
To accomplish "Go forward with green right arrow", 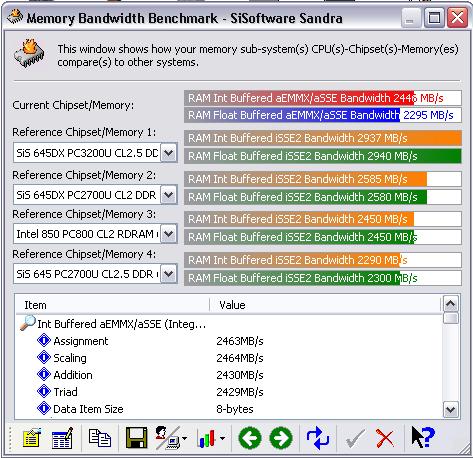I will coord(281,438).
